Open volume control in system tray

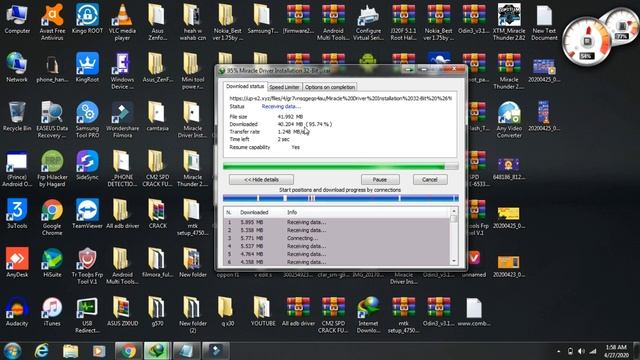click(581, 351)
